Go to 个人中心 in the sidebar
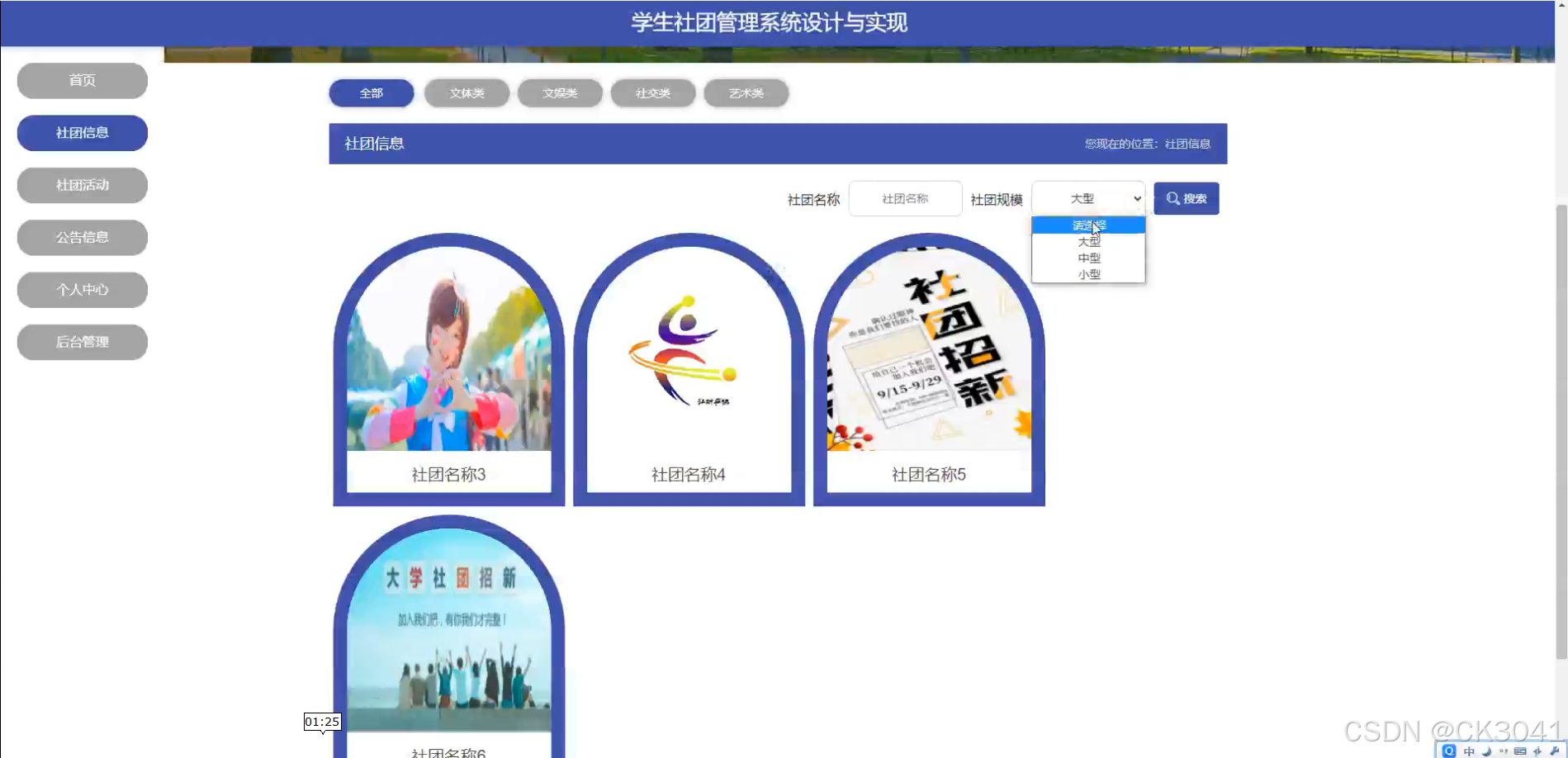Image resolution: width=1568 pixels, height=758 pixels. [82, 289]
